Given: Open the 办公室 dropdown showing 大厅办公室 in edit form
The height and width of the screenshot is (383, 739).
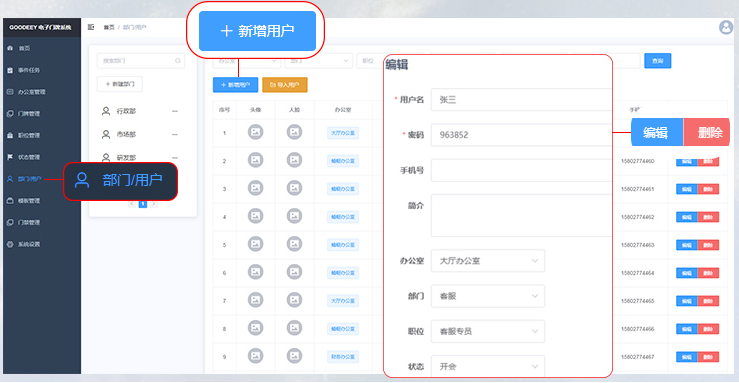Looking at the screenshot, I should (488, 261).
